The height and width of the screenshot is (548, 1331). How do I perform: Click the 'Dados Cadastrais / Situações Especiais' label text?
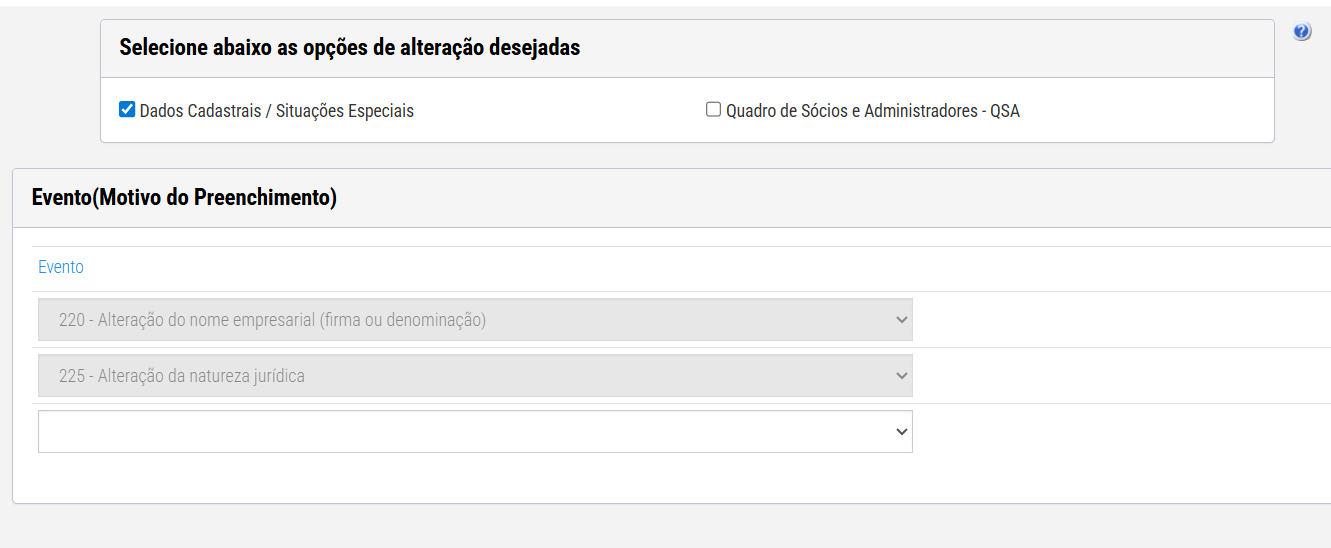(x=277, y=111)
